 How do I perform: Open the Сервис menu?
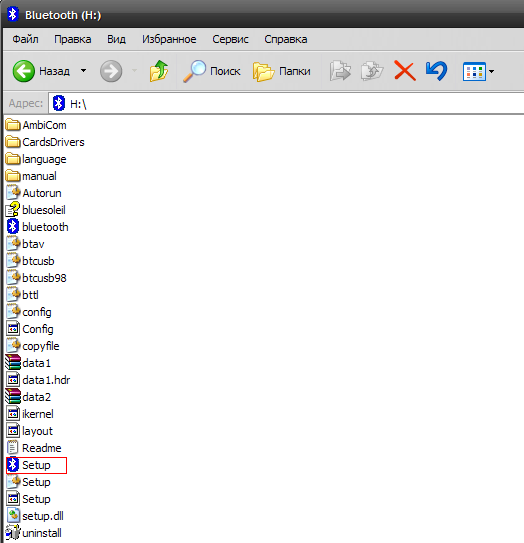coord(230,39)
